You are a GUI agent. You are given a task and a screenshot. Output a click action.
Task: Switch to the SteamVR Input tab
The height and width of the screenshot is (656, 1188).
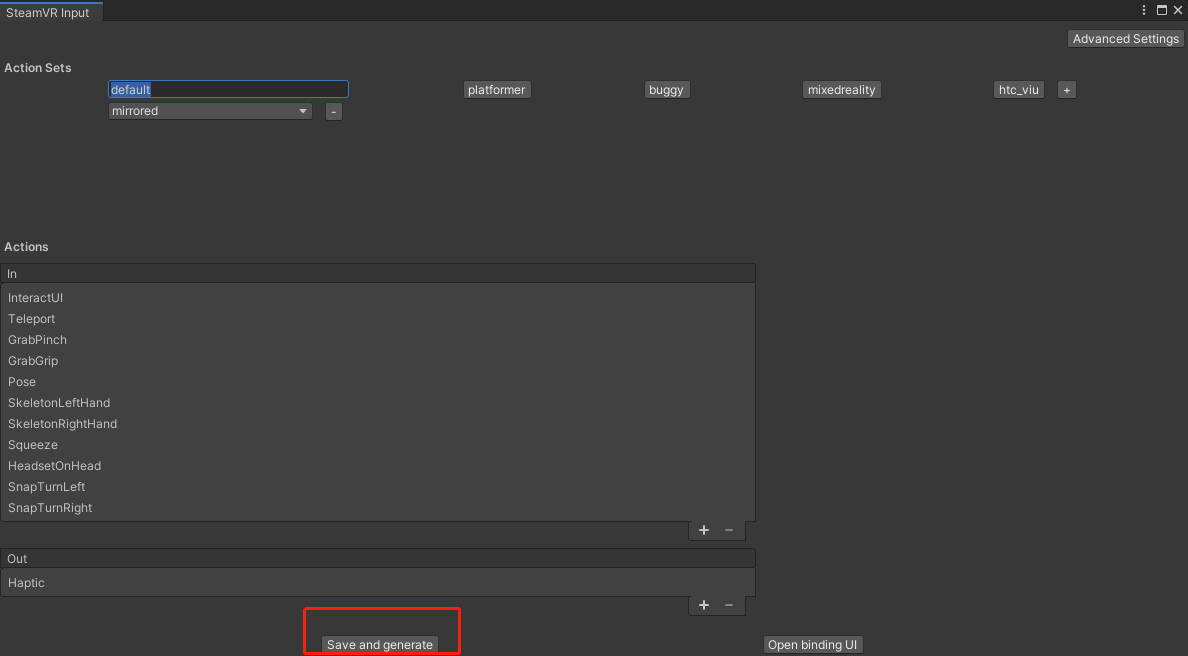click(51, 12)
